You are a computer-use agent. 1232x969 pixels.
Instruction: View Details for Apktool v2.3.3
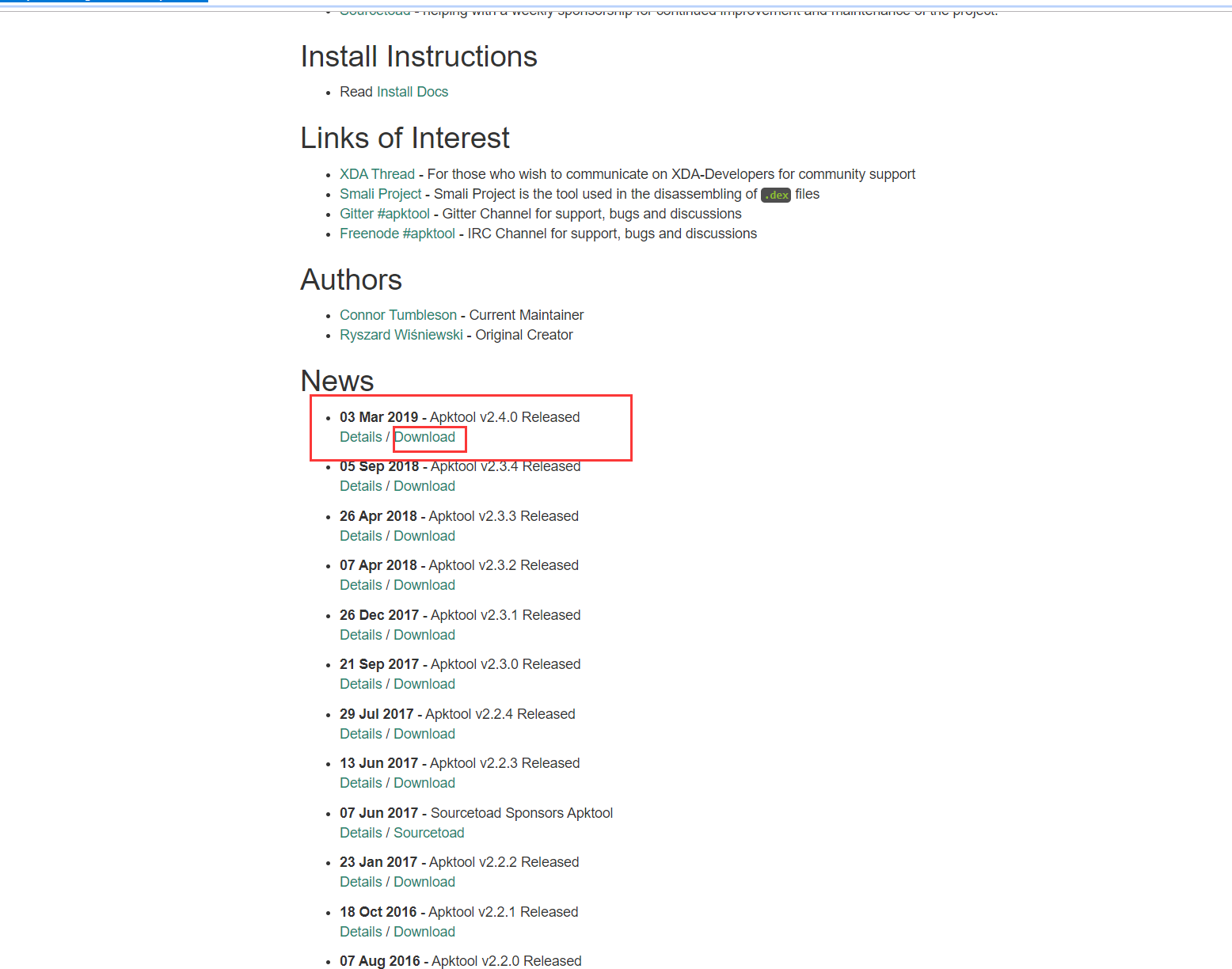(361, 536)
